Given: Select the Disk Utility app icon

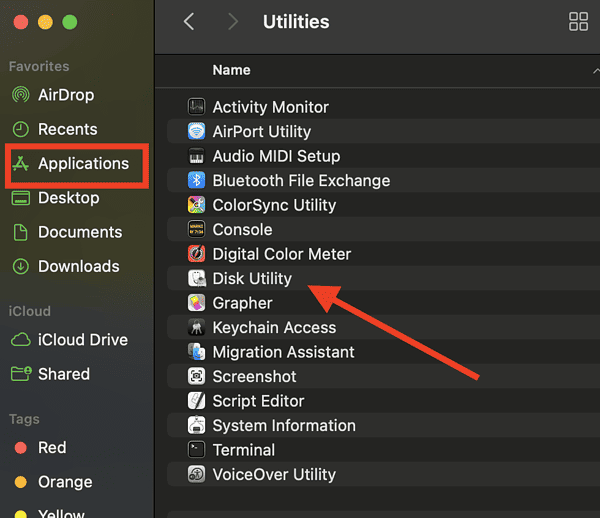Looking at the screenshot, I should 196,279.
